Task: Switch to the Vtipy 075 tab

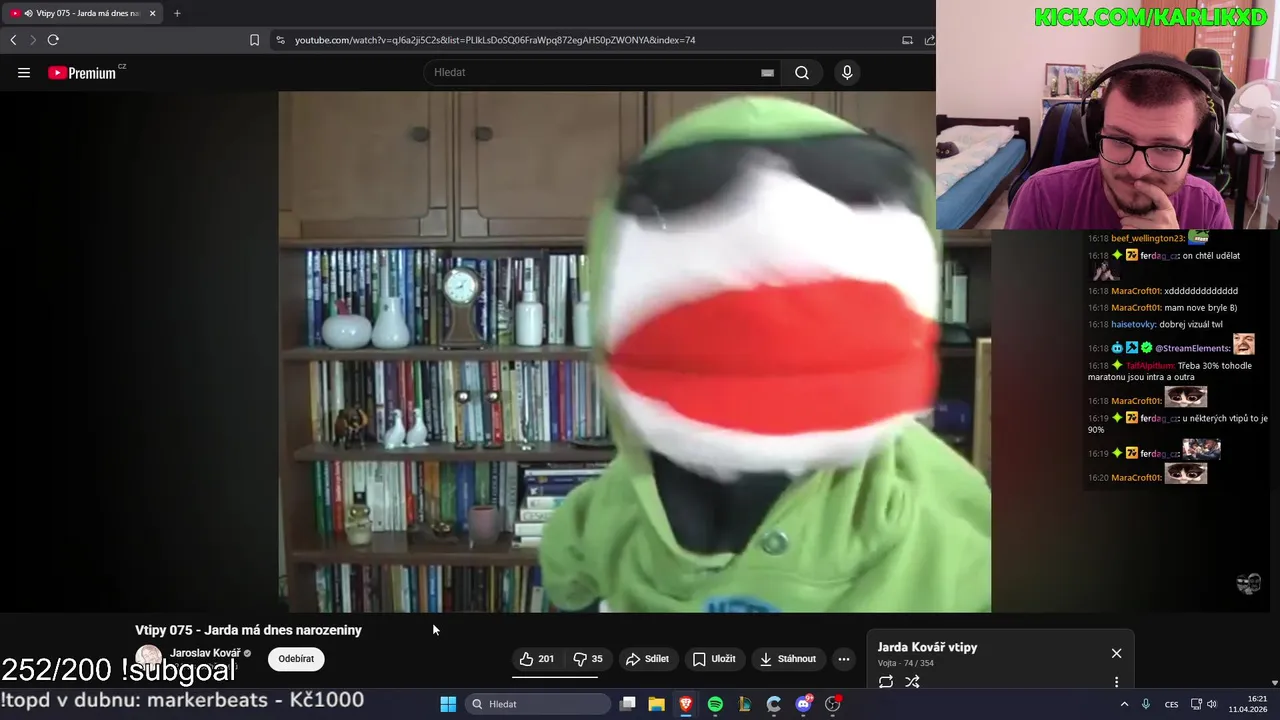Action: tap(84, 13)
